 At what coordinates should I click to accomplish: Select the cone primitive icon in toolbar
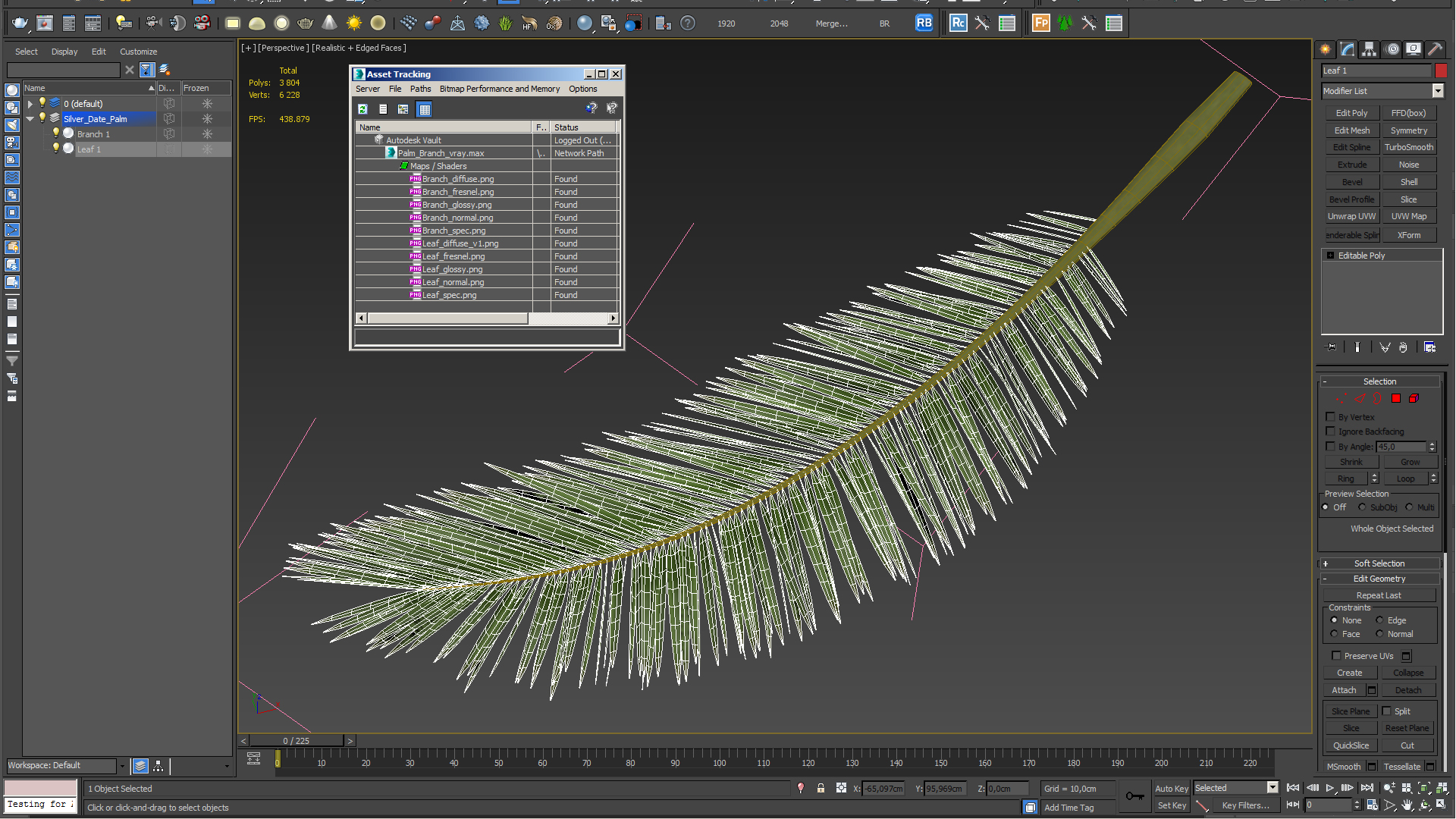[330, 24]
